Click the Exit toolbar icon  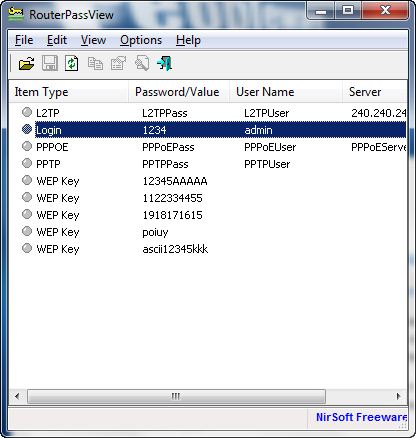pyautogui.click(x=165, y=63)
